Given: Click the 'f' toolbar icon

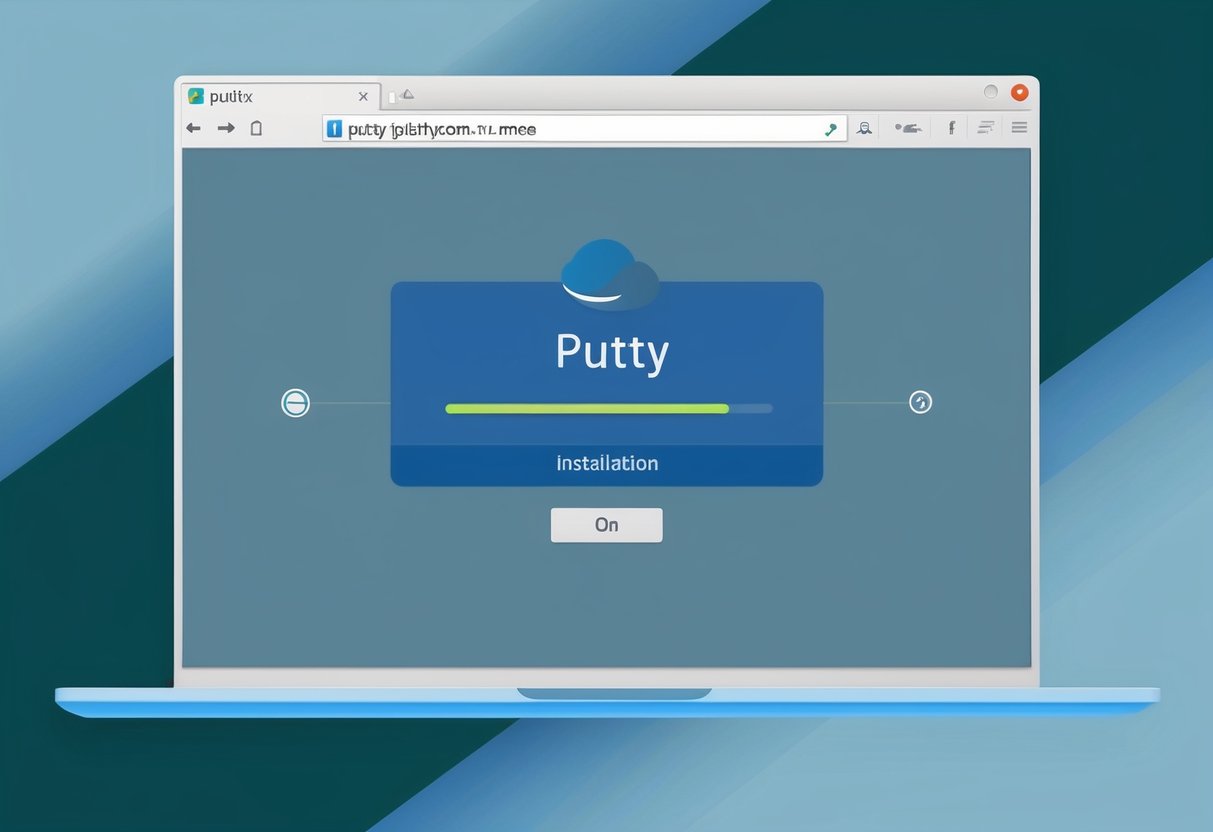Looking at the screenshot, I should point(950,128).
